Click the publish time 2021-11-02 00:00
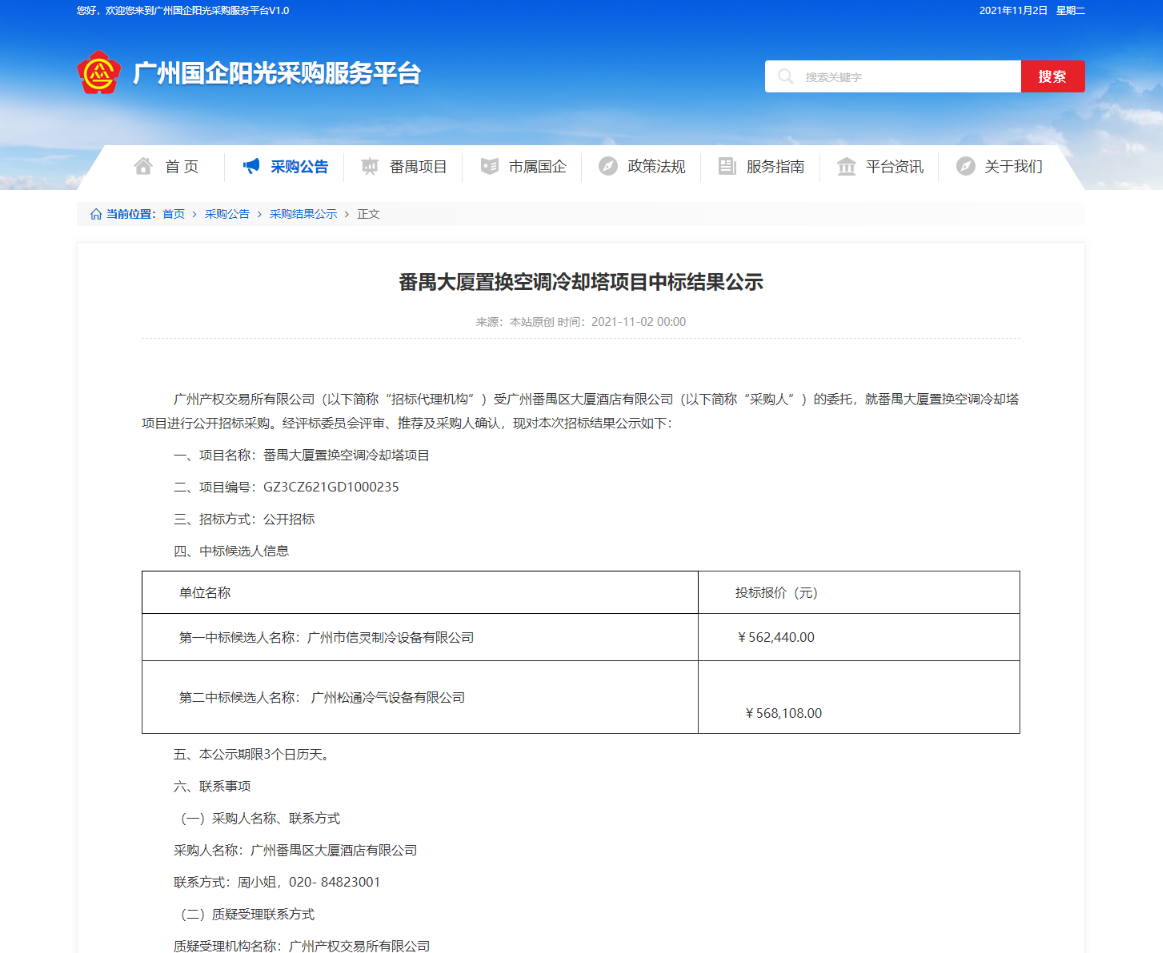This screenshot has width=1163, height=953. (x=639, y=322)
